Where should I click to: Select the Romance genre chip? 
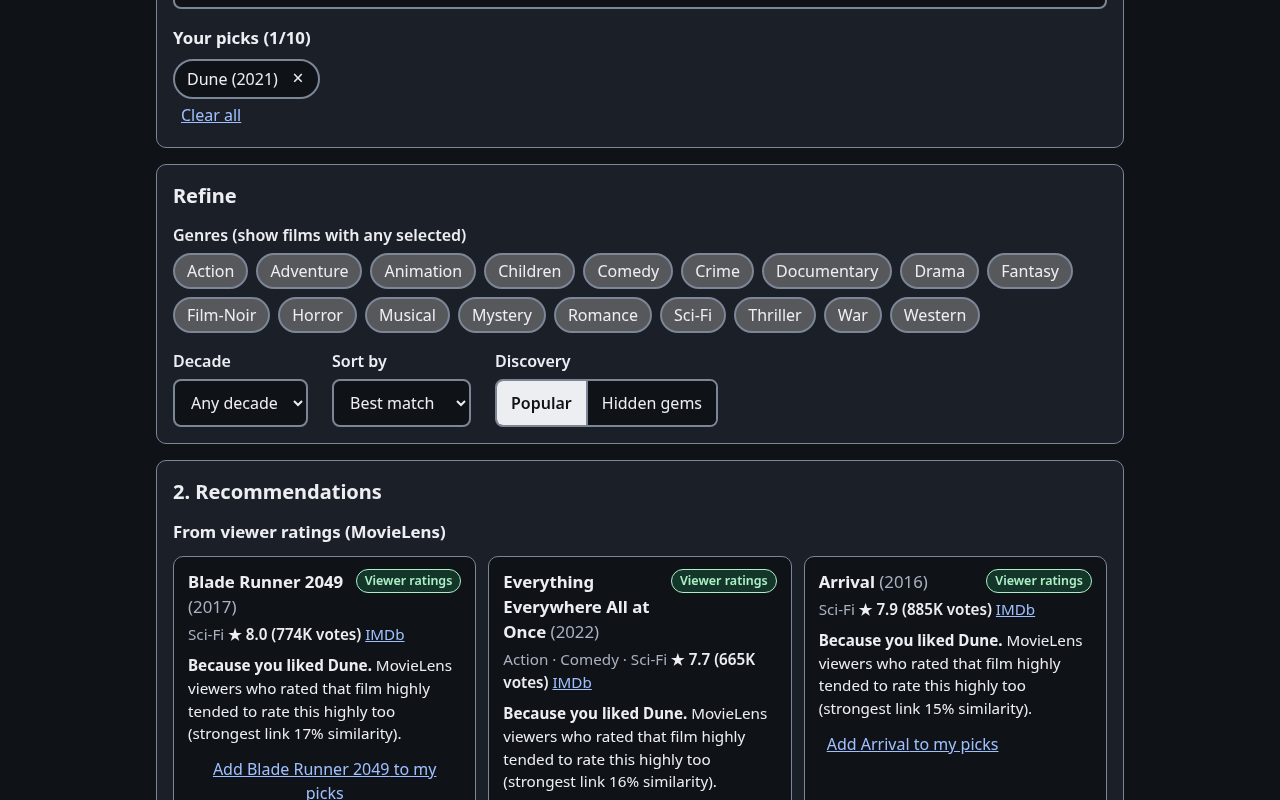click(x=603, y=315)
